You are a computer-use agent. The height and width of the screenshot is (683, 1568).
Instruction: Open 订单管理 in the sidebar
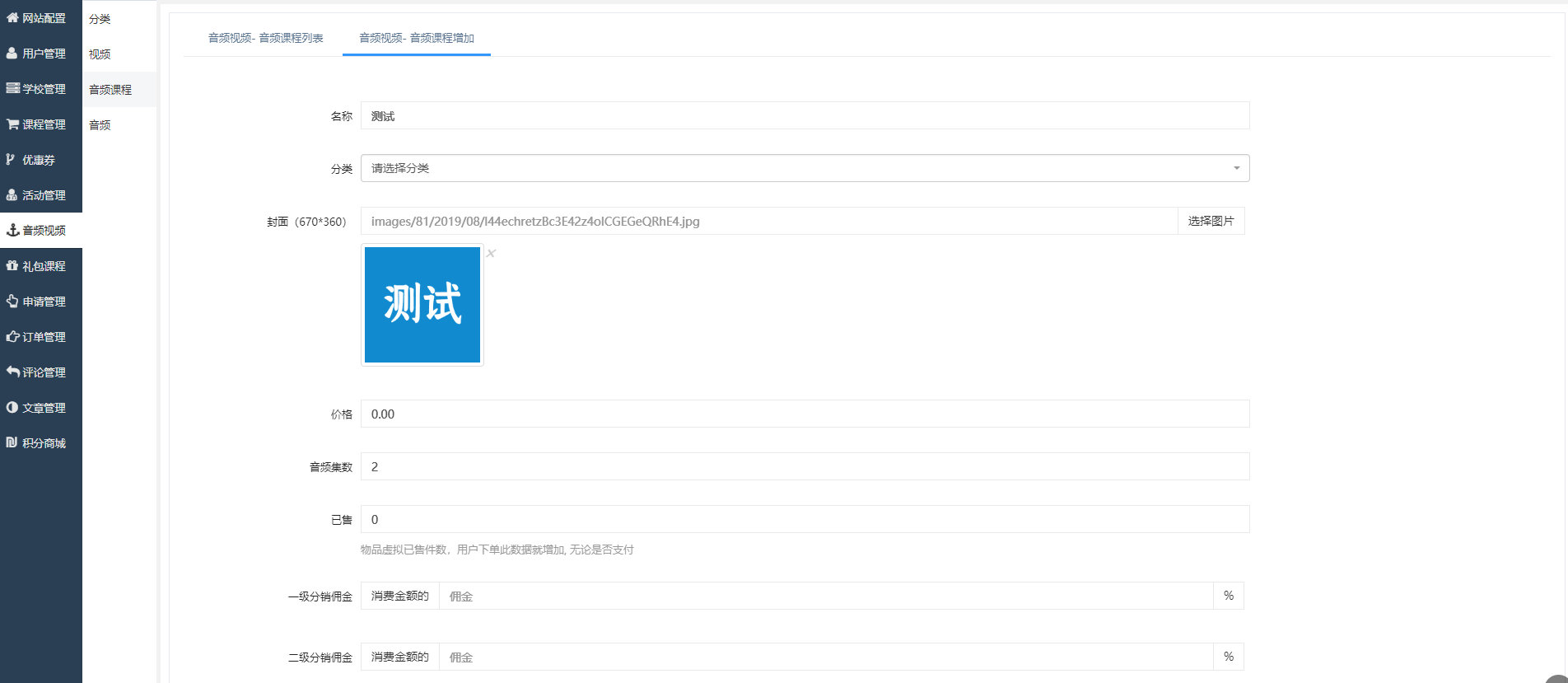(41, 337)
